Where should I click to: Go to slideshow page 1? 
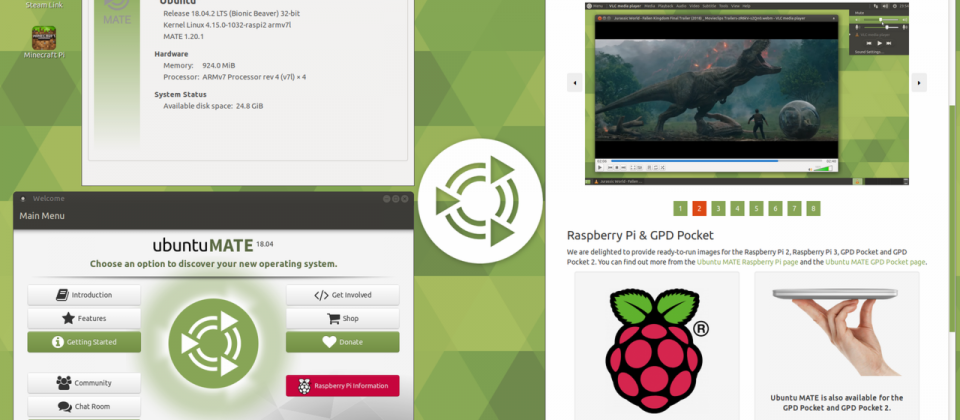point(680,208)
